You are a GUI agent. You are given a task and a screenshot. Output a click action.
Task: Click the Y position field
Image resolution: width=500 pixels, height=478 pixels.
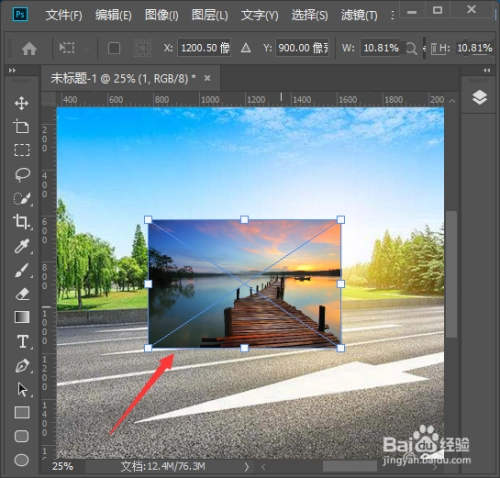coord(302,48)
